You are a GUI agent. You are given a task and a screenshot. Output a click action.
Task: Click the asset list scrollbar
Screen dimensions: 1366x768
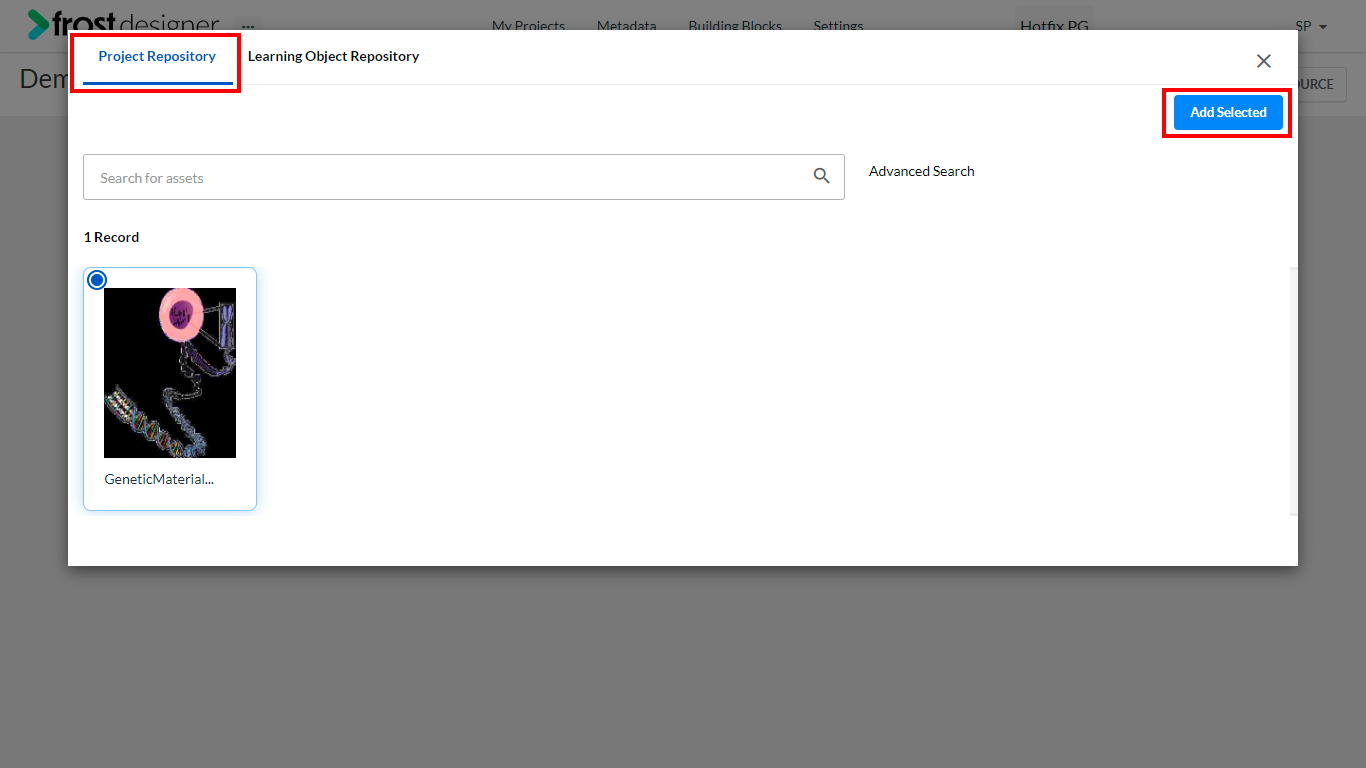tap(1294, 391)
